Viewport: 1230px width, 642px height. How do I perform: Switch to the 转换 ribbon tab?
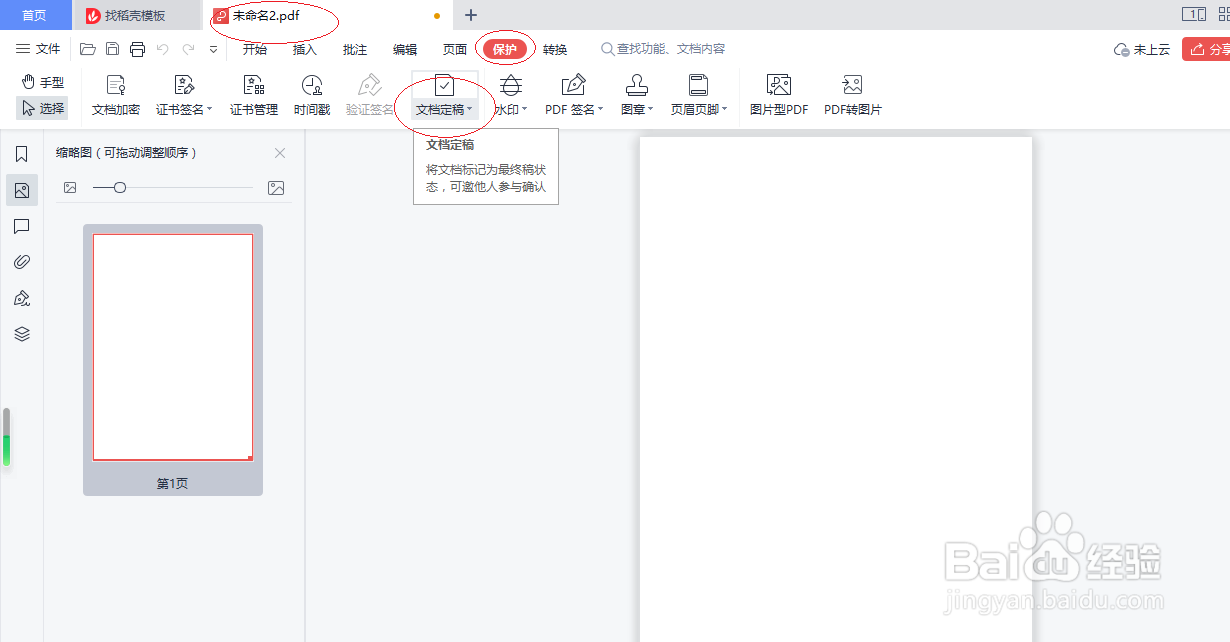(555, 49)
